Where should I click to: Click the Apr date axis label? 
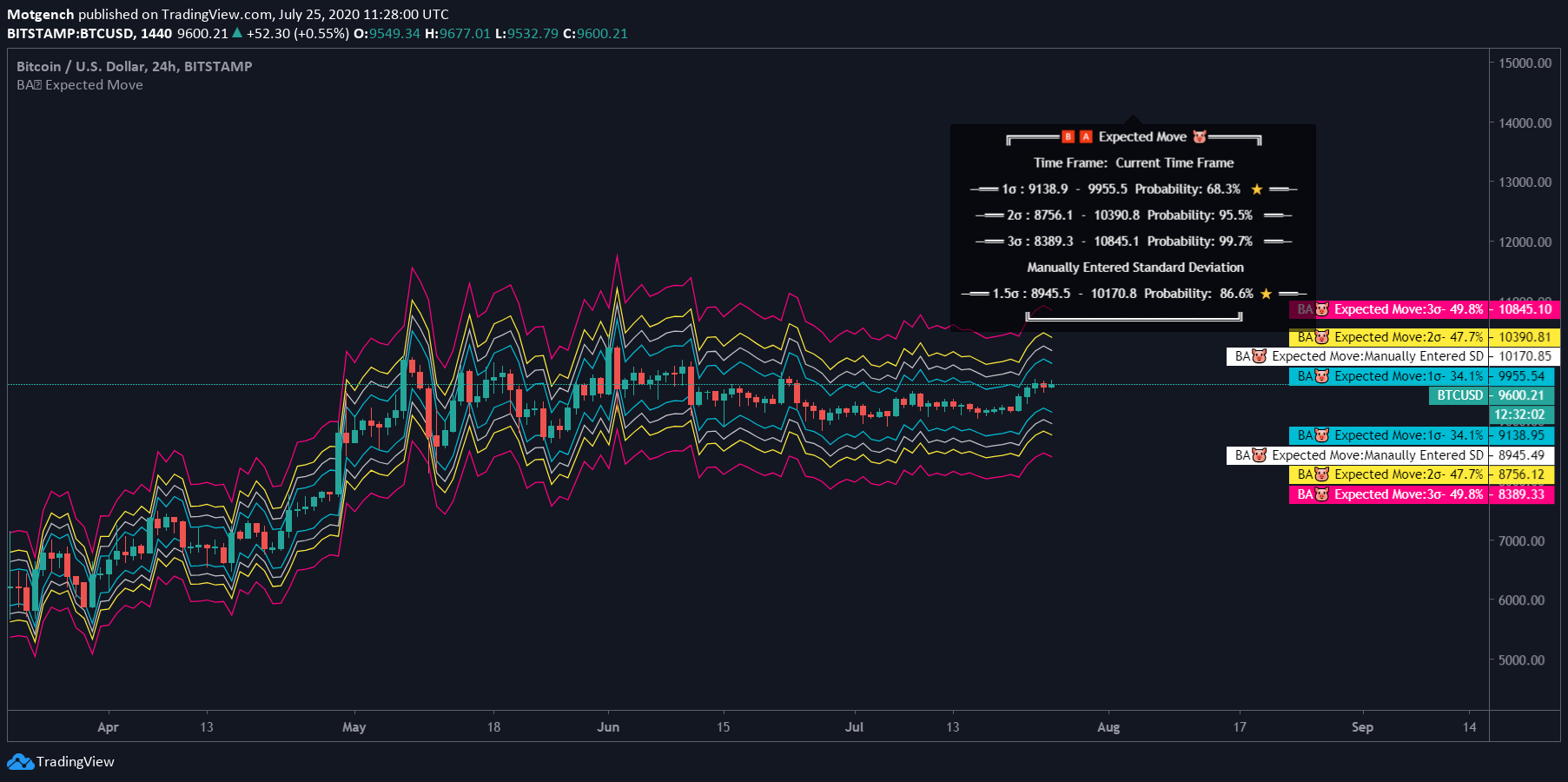click(x=108, y=727)
